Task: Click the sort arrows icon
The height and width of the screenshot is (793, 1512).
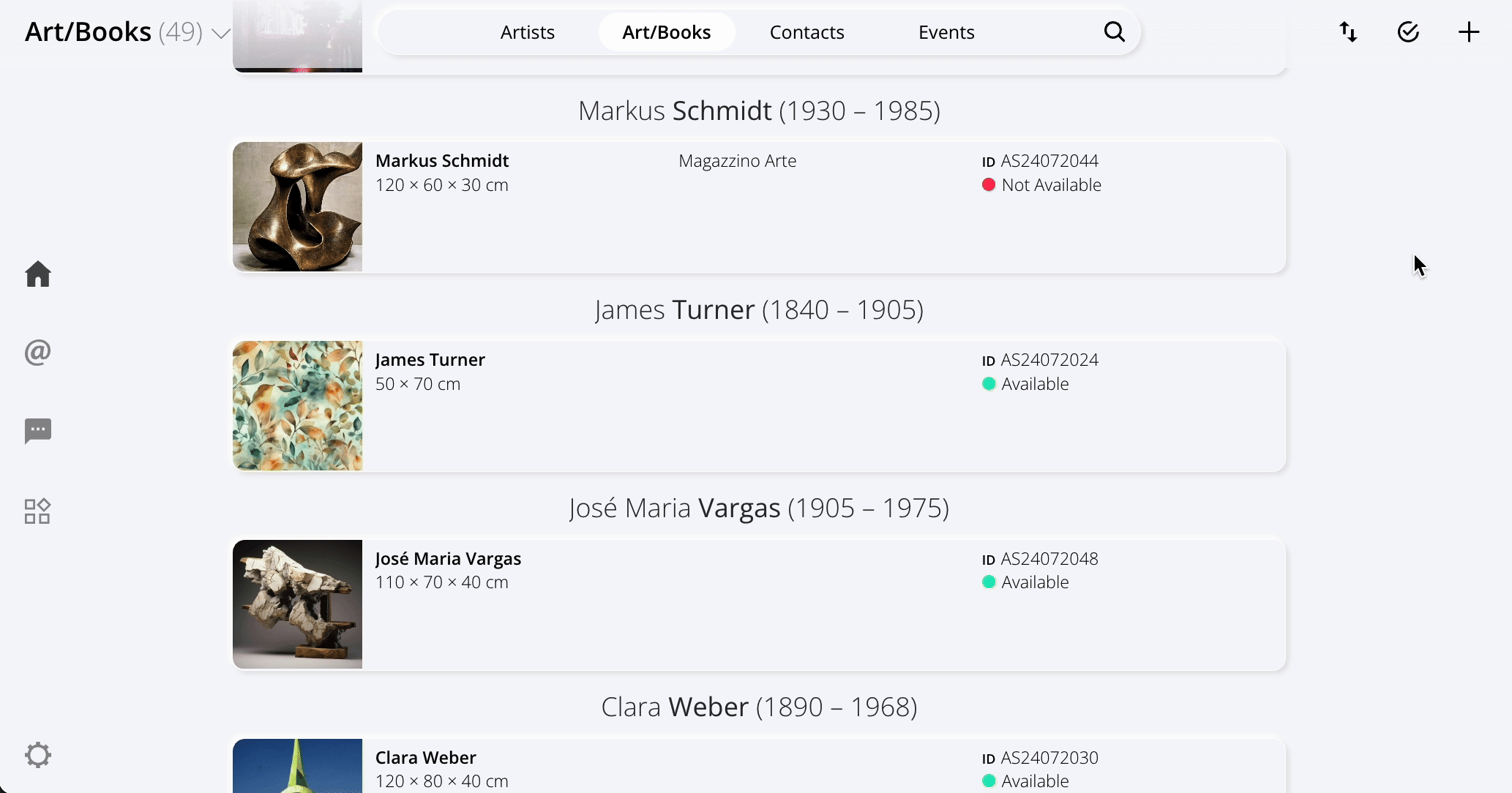Action: tap(1348, 32)
